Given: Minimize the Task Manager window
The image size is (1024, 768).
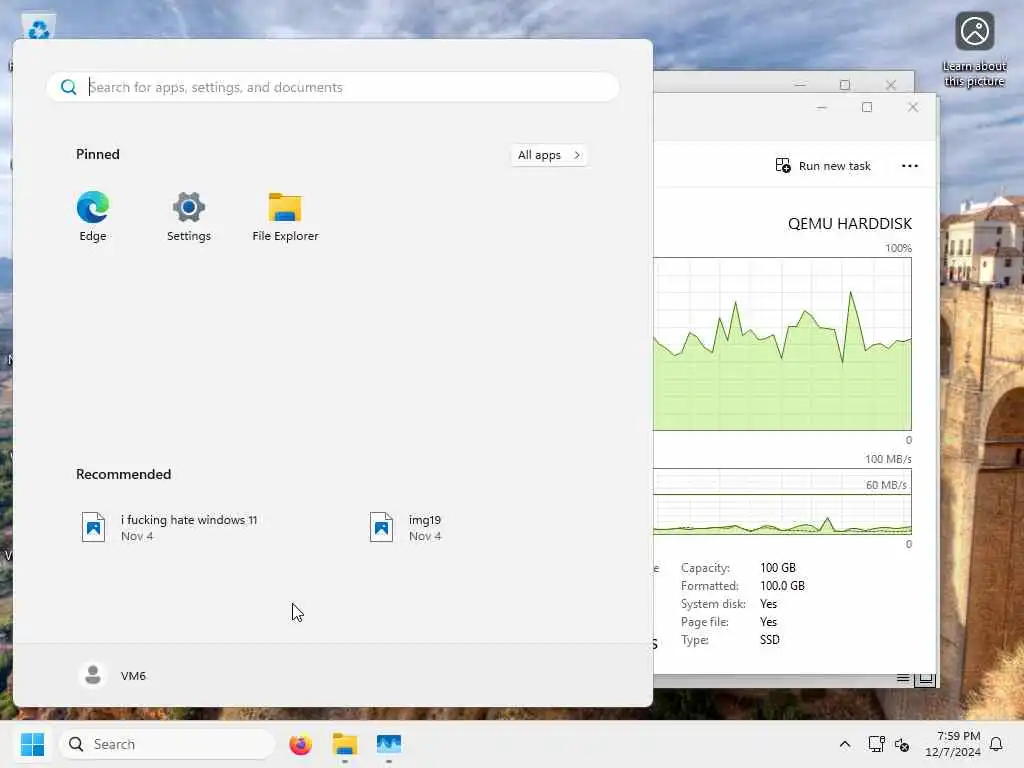Looking at the screenshot, I should pos(822,107).
